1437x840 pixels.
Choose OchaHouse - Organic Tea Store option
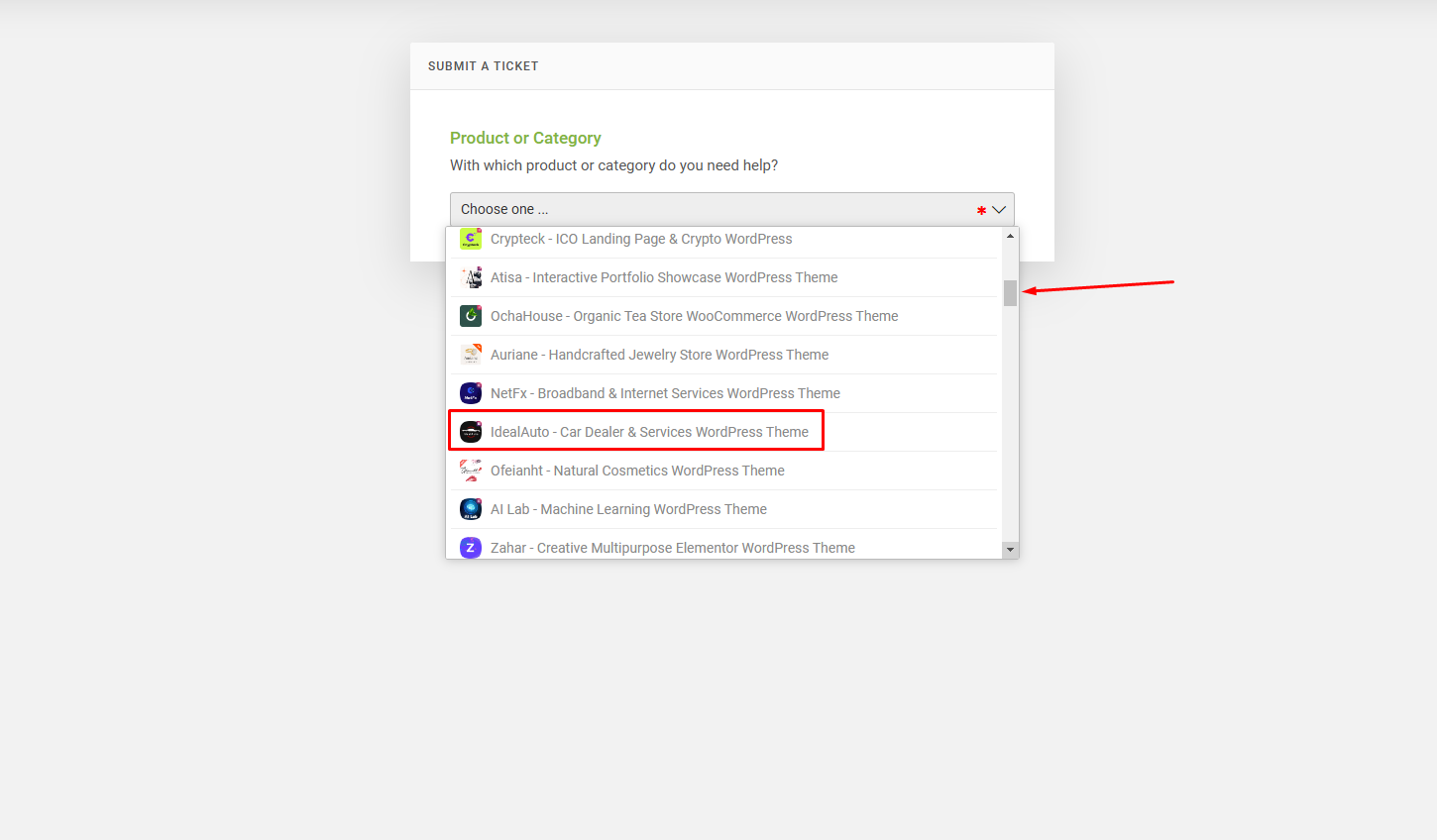[x=724, y=316]
